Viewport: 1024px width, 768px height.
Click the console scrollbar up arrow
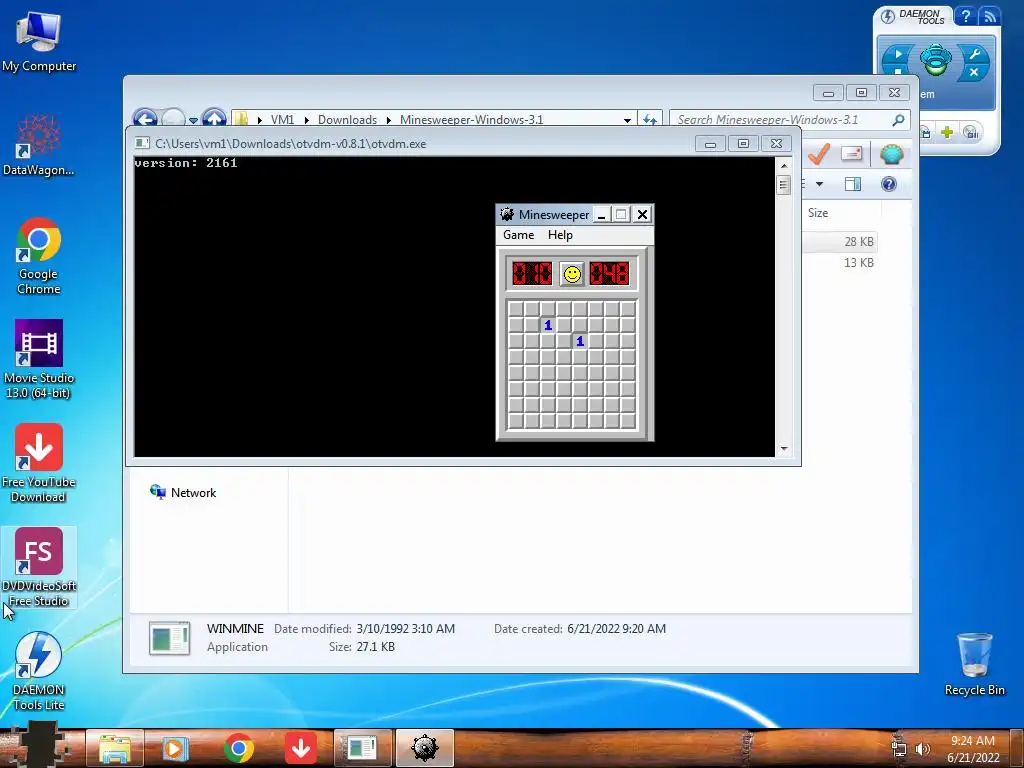coord(784,165)
